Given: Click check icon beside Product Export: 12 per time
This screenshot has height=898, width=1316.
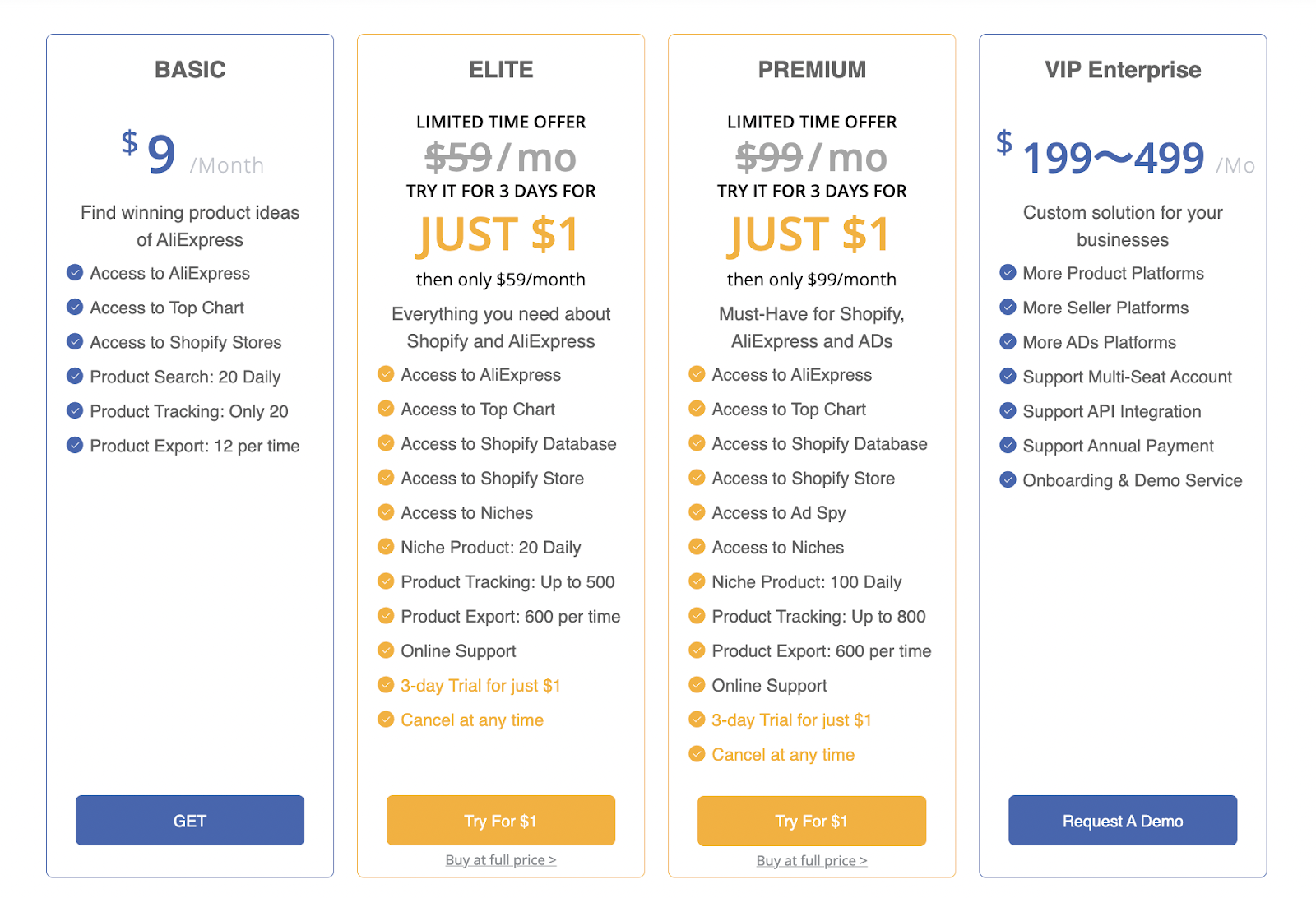Looking at the screenshot, I should tap(75, 445).
